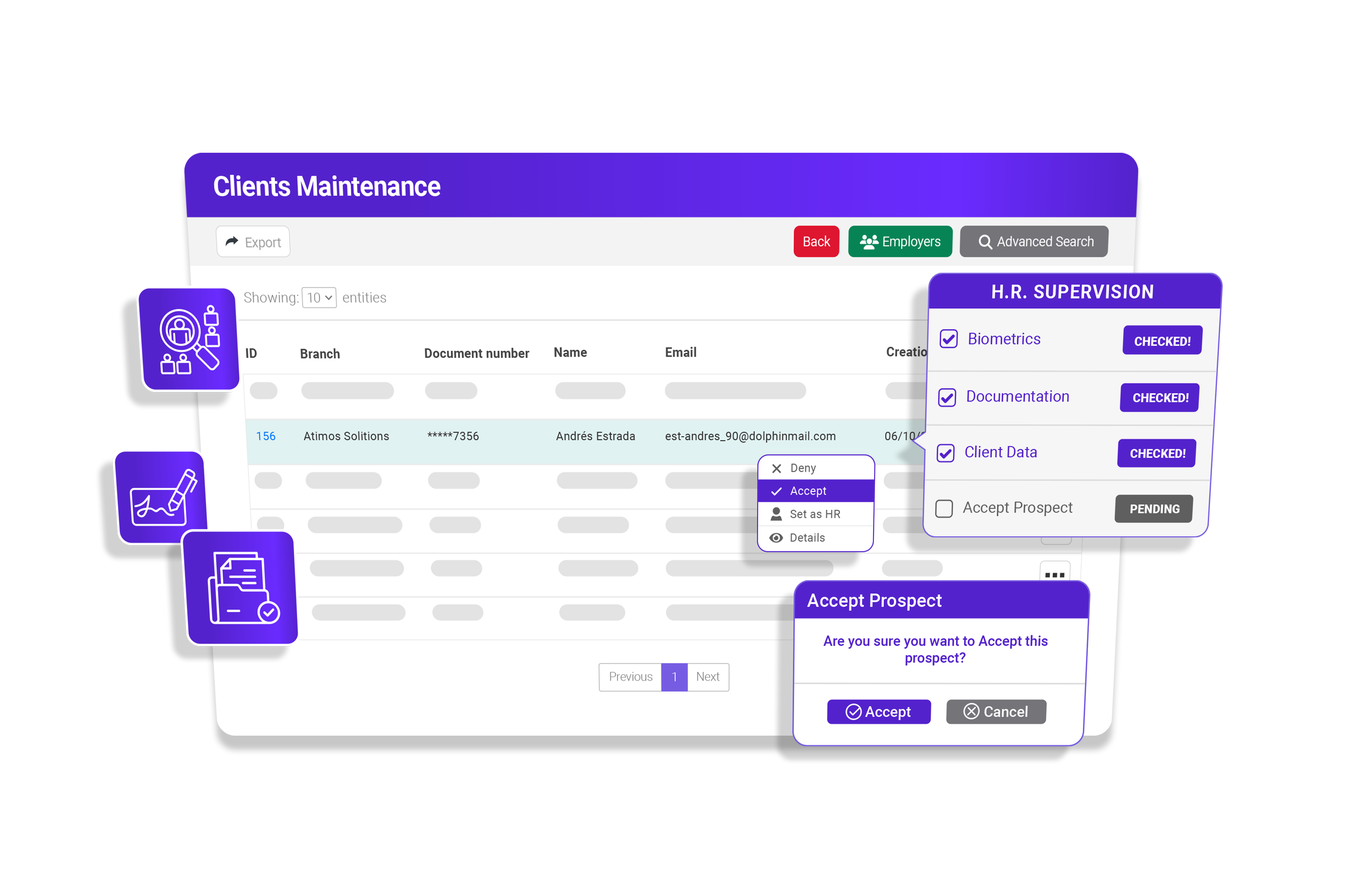This screenshot has height=896, width=1358.
Task: Choose Accept in the row context menu
Action: (816, 491)
